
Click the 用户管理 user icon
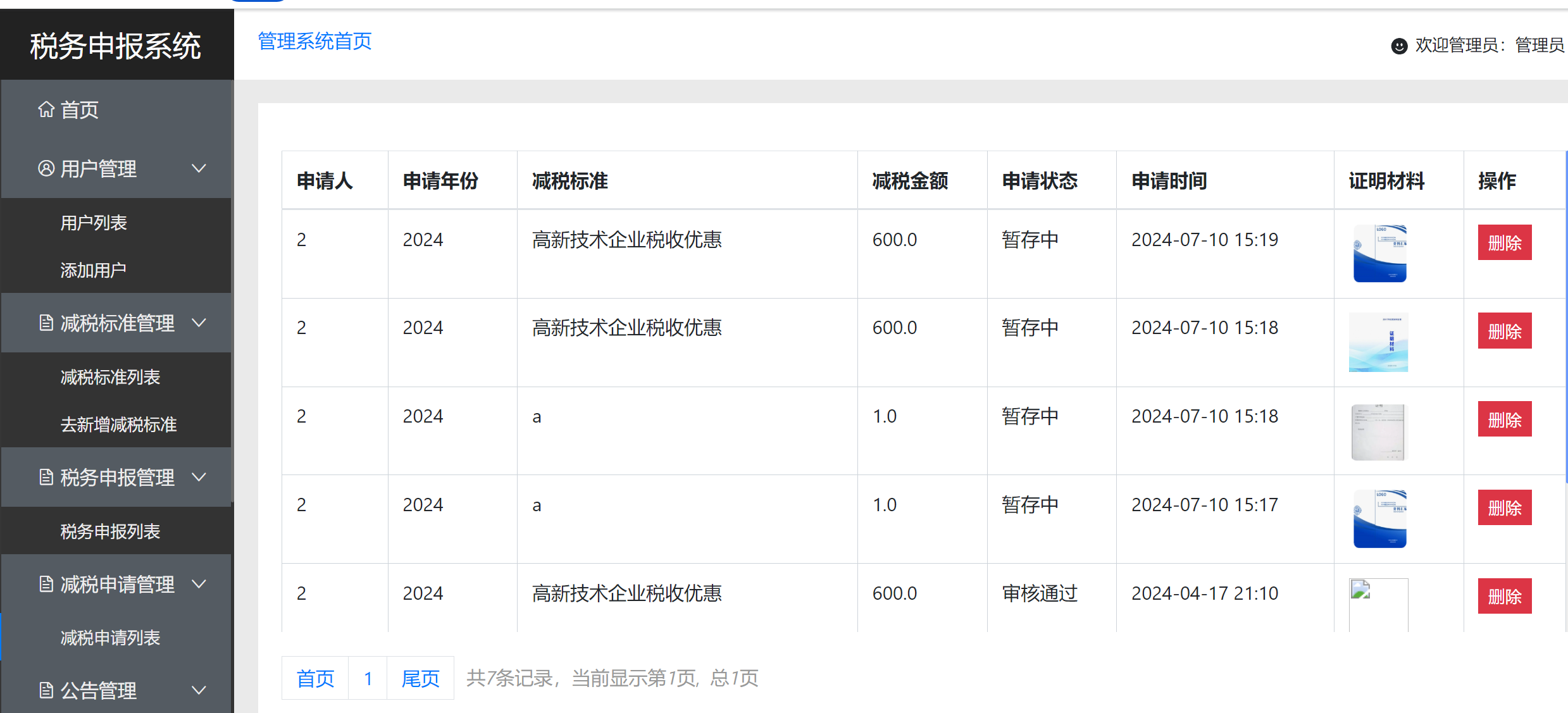(45, 168)
